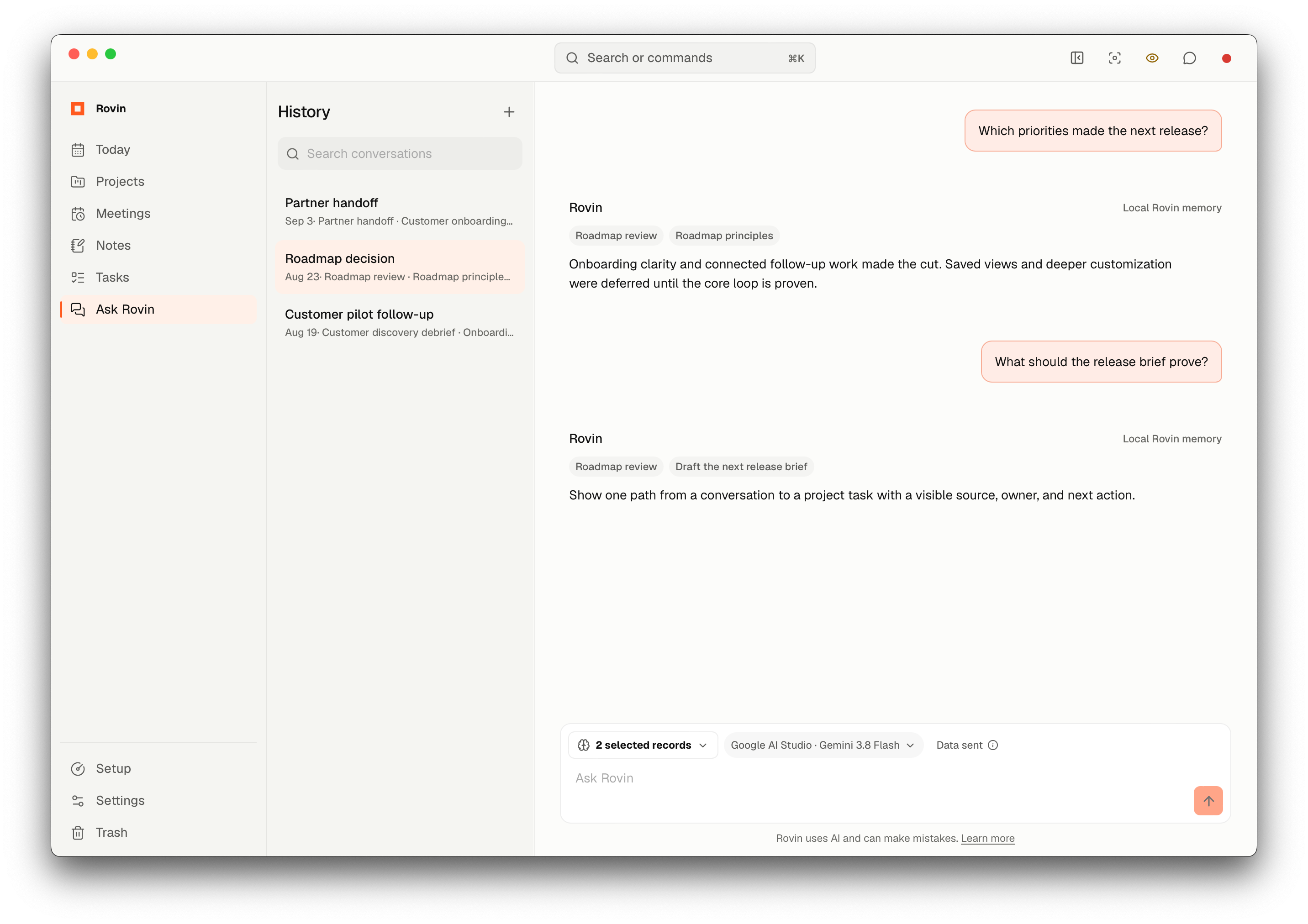1308x924 pixels.
Task: Open Today in the sidebar
Action: coord(158,150)
